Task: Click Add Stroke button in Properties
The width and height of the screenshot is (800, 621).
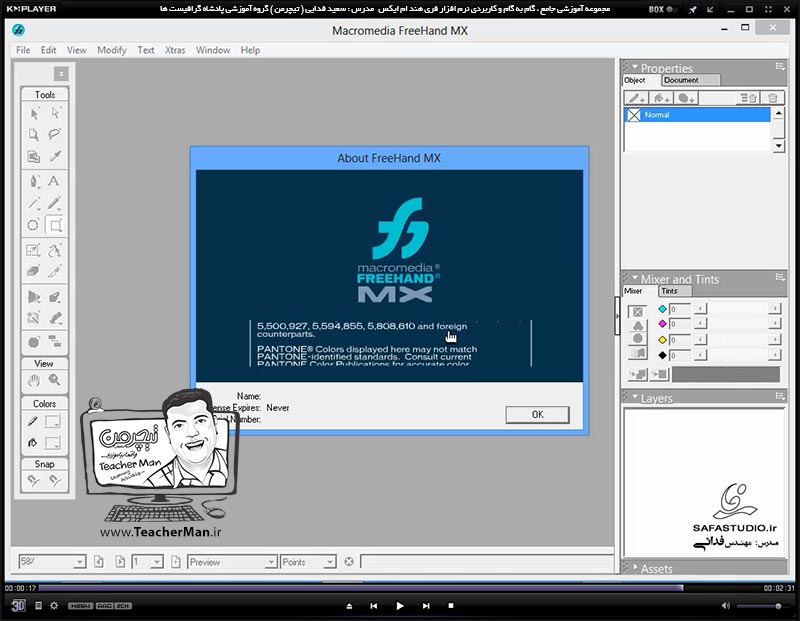Action: pos(636,98)
